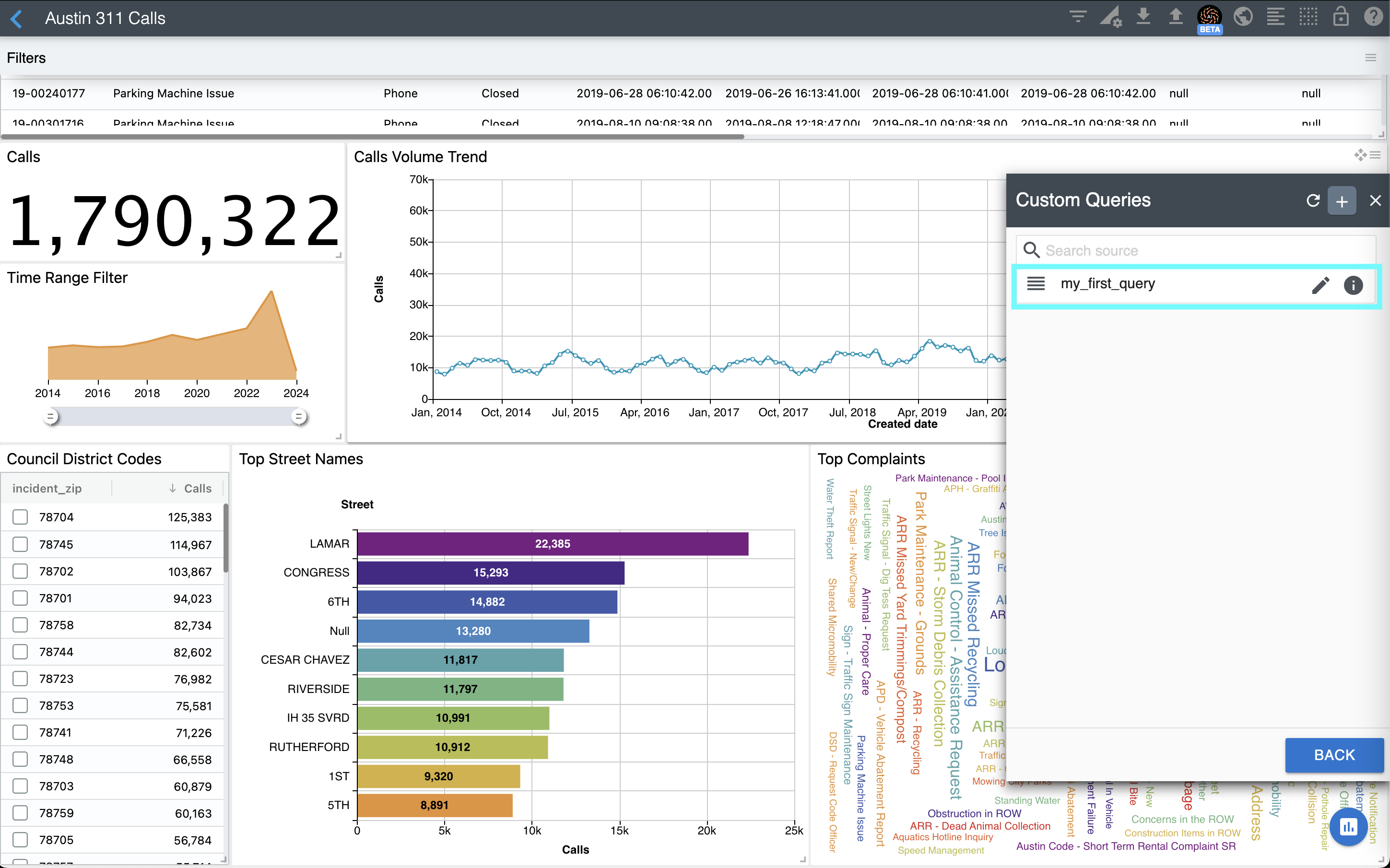The image size is (1390, 868).
Task: Open the Calls Volume Trend options menu
Action: (x=1376, y=155)
